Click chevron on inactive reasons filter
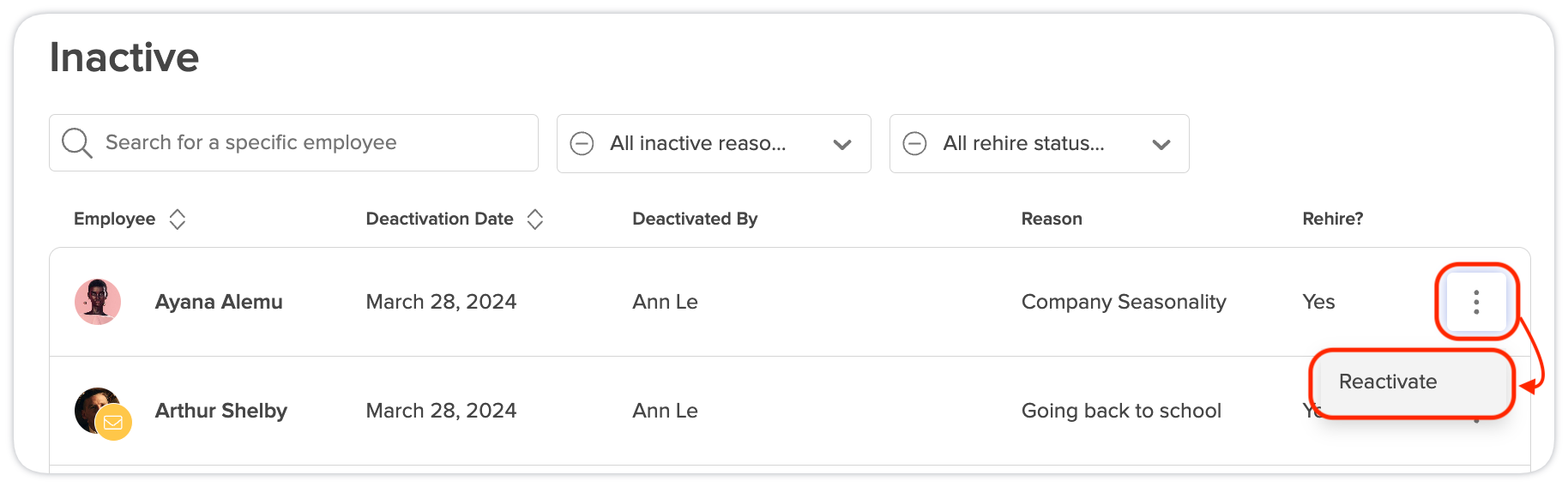Screen dimensions: 1568x487 coord(842,144)
